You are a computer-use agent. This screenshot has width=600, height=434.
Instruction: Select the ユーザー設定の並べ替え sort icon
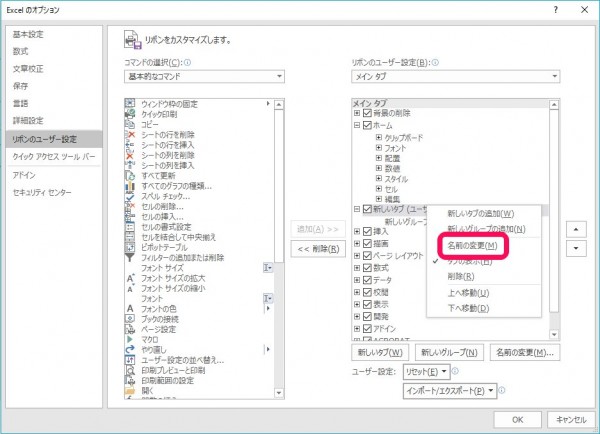coord(130,360)
